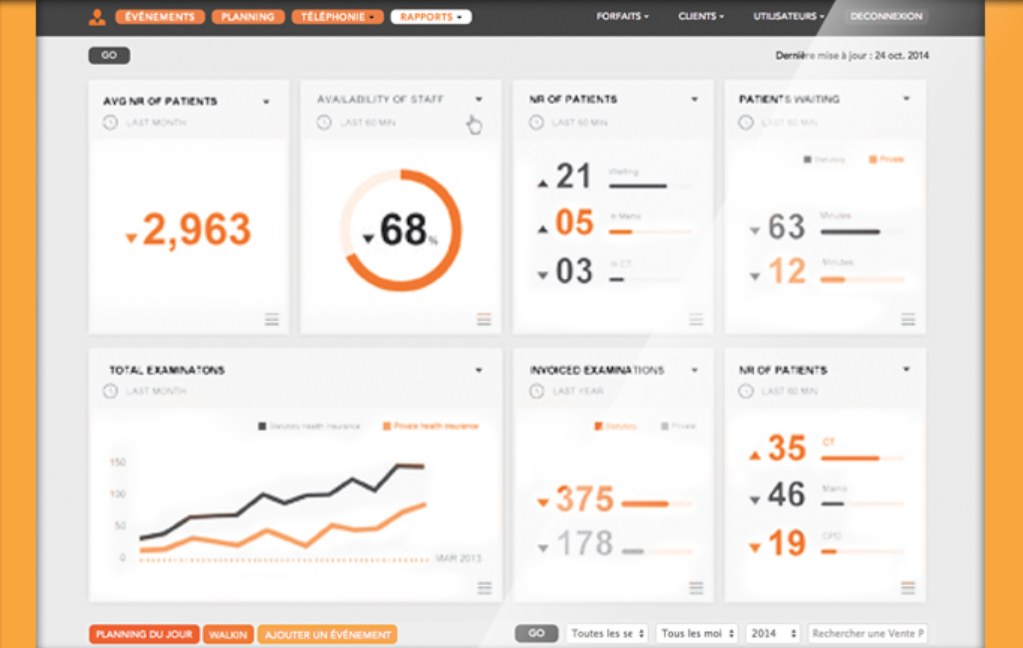Viewport: 1023px width, 648px height.
Task: Expand the Total Examinations card dropdown arrow
Action: tap(479, 371)
